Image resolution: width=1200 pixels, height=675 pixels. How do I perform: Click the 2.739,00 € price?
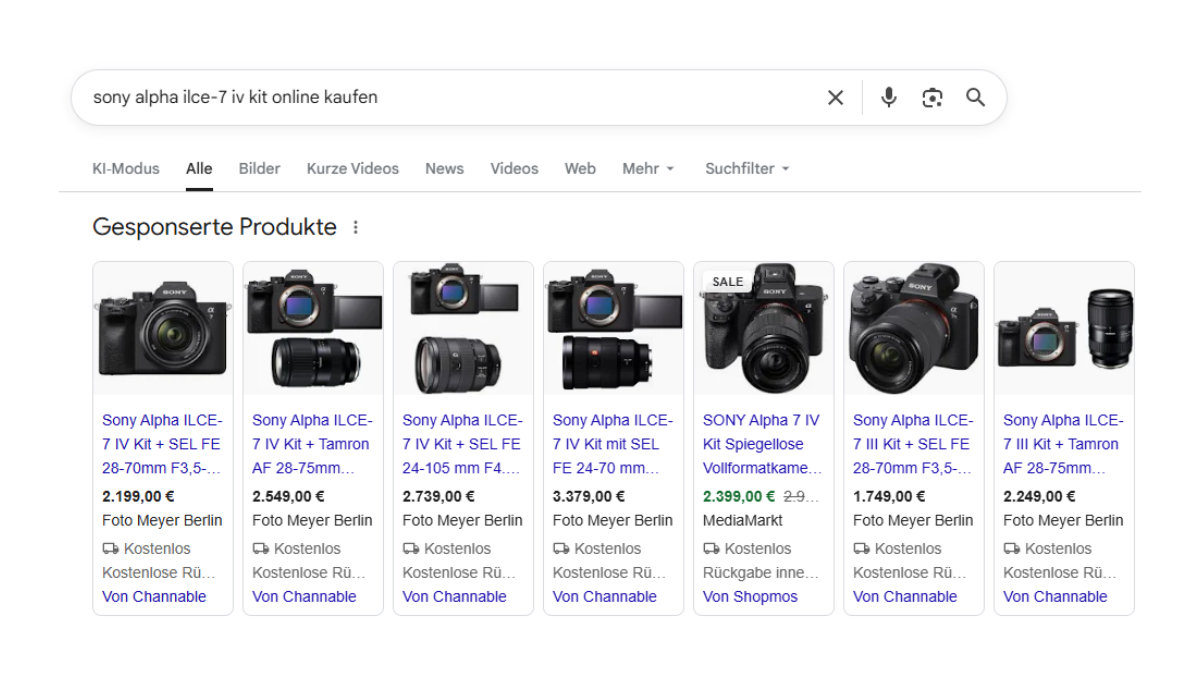tap(438, 496)
